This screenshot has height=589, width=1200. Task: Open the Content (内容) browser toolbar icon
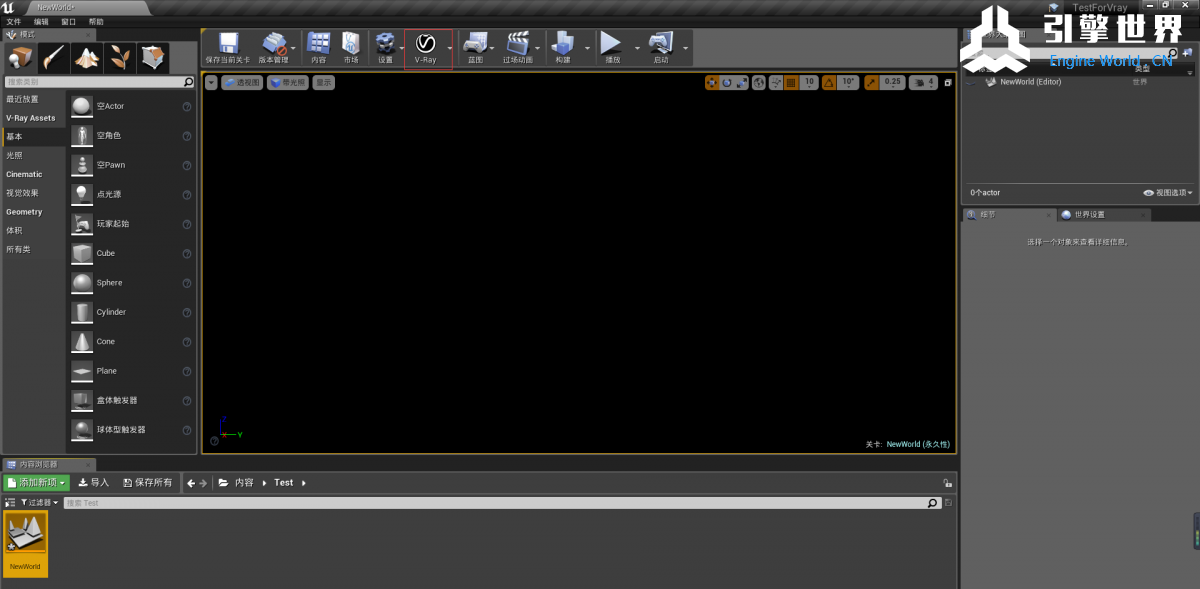(319, 48)
